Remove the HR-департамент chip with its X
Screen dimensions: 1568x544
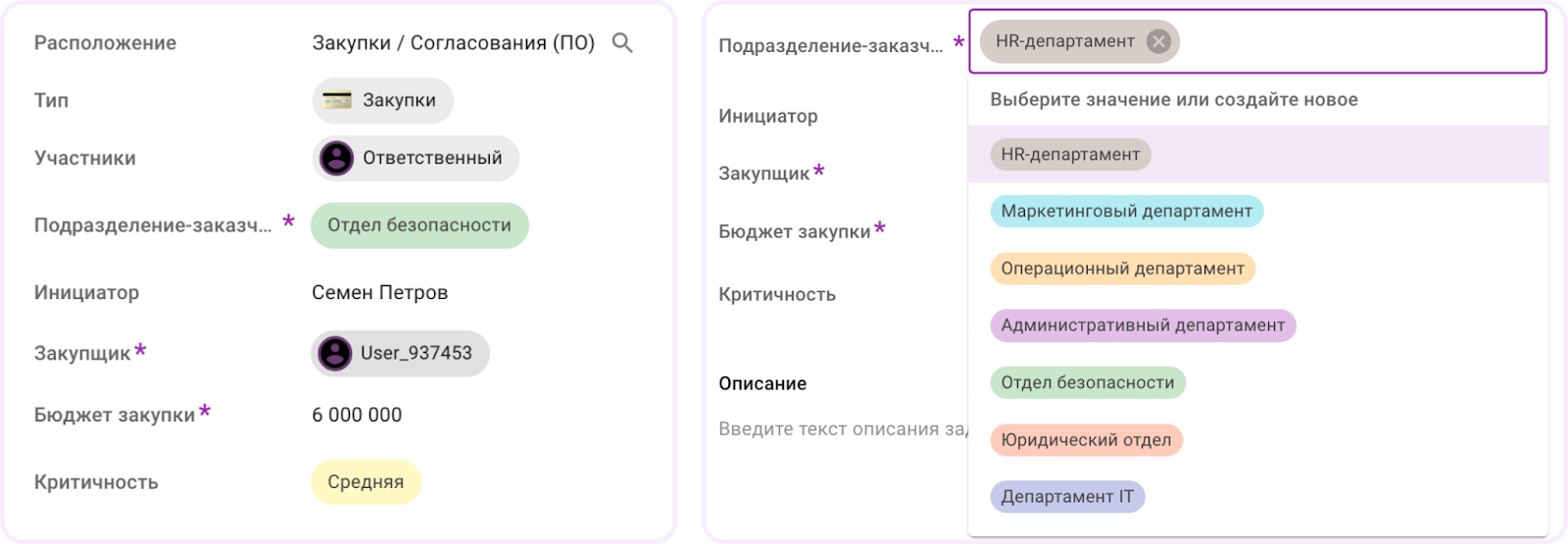pos(1158,41)
